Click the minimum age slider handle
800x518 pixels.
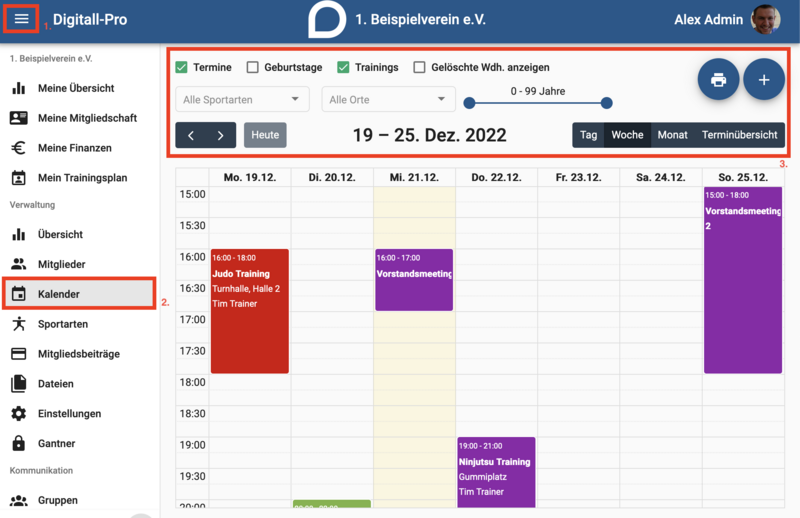[x=469, y=103]
